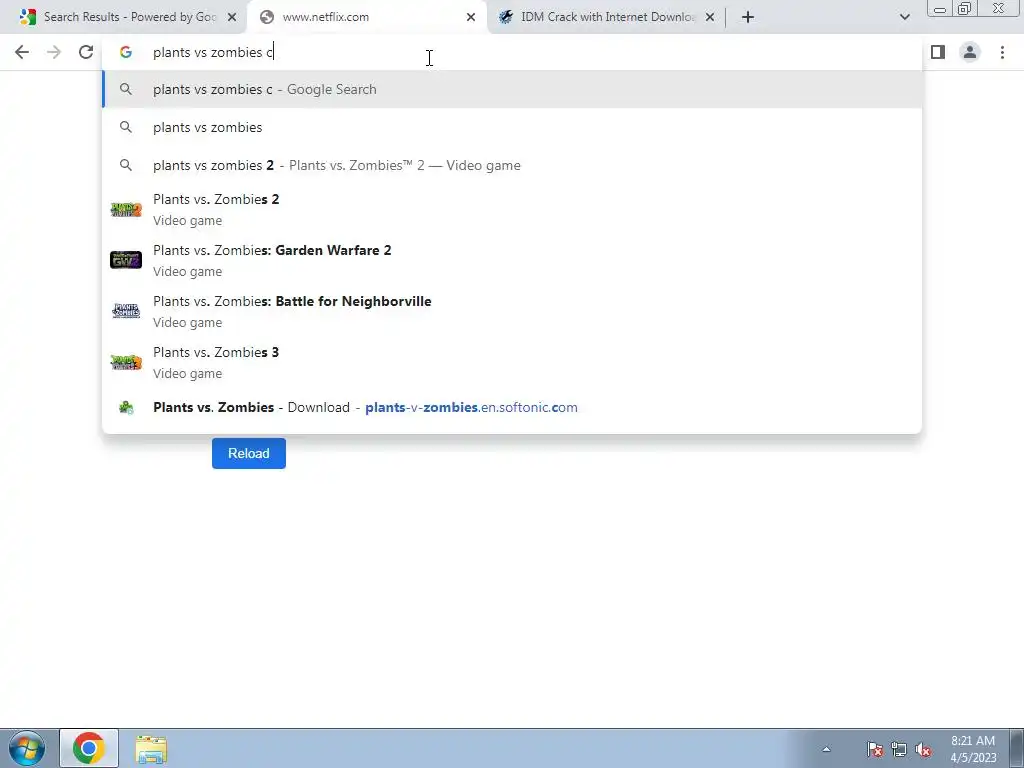
Task: Click the network tray icon
Action: (899, 749)
